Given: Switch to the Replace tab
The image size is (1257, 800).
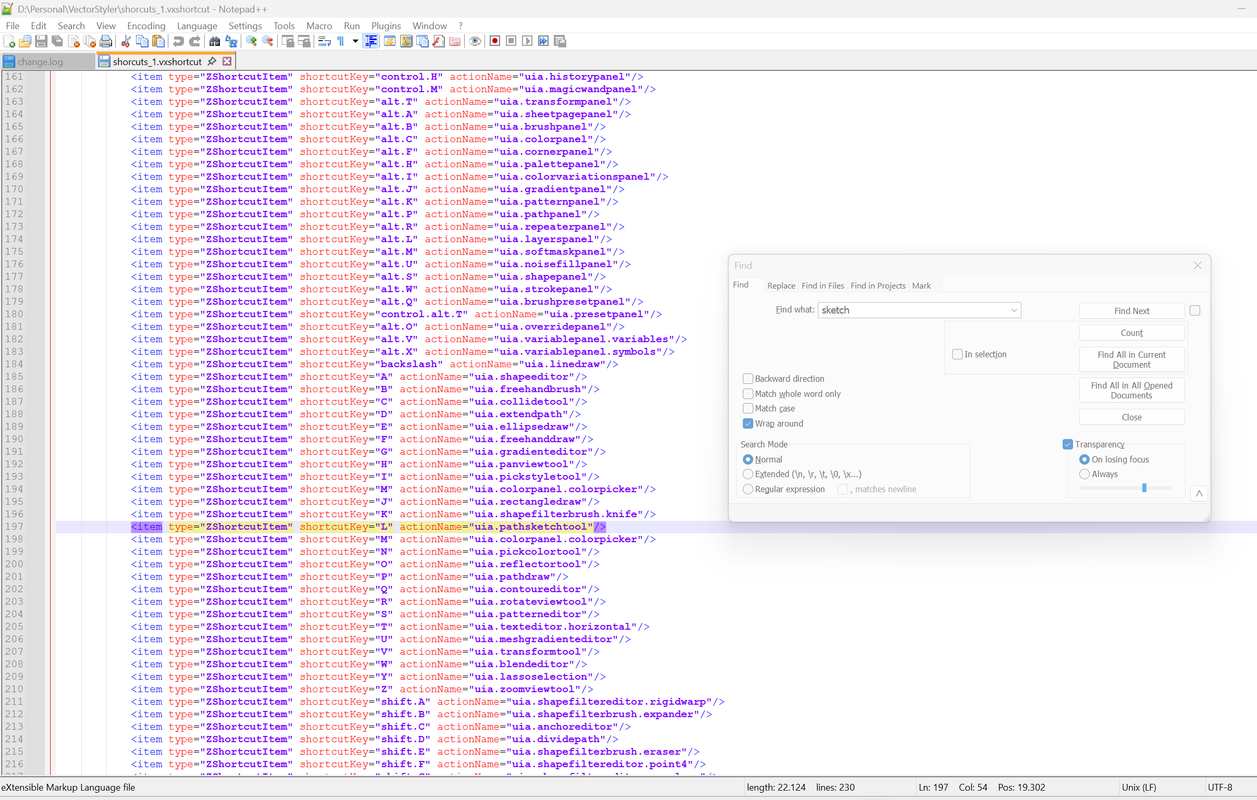Looking at the screenshot, I should pos(781,286).
